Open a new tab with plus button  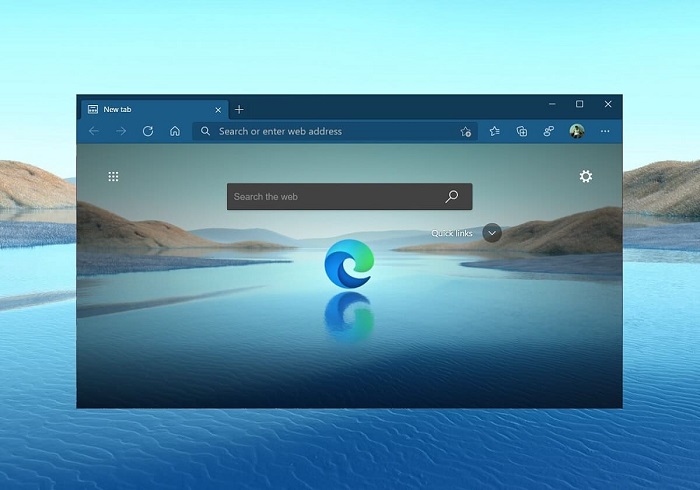tap(239, 109)
